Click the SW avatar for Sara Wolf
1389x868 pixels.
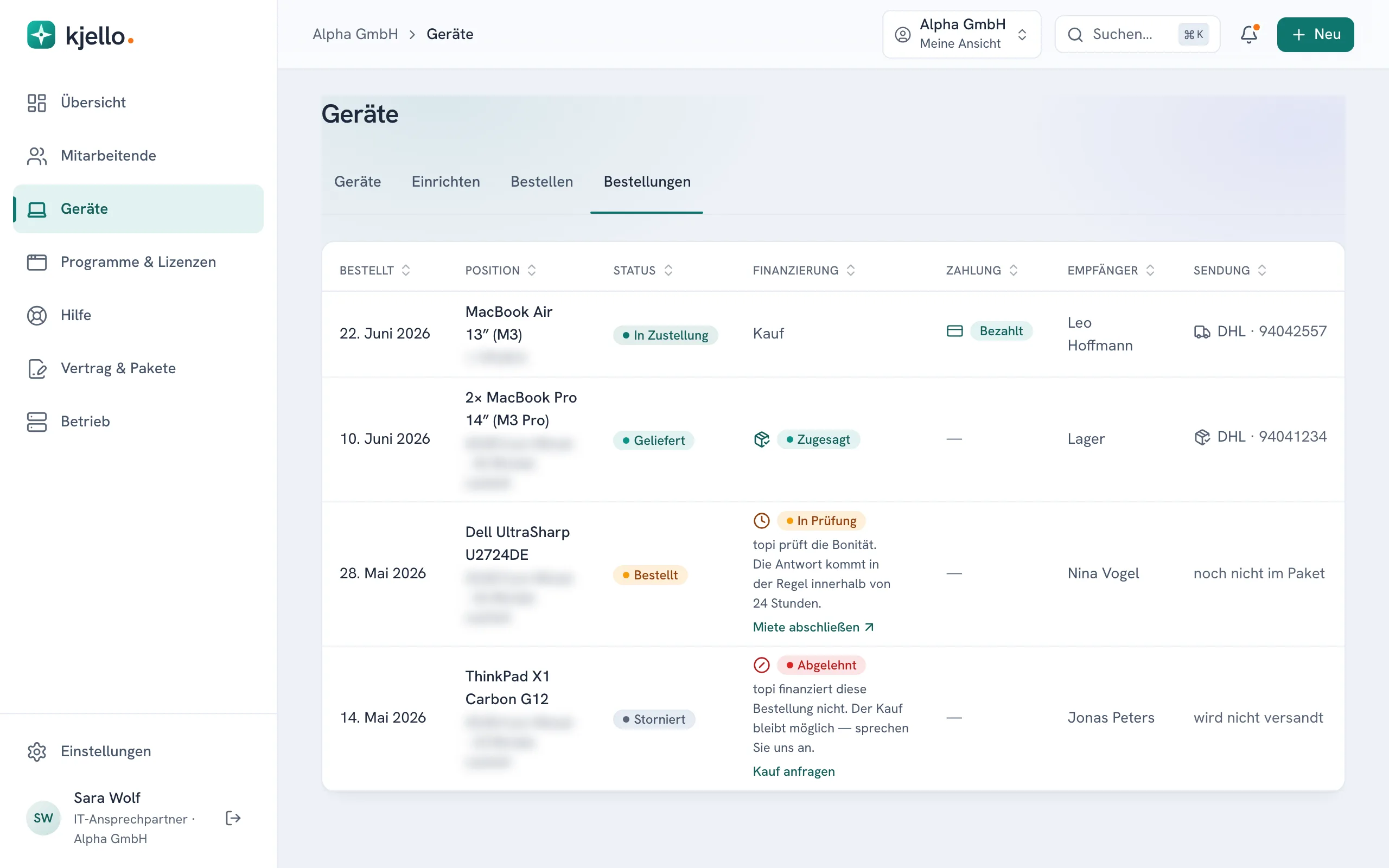(43, 818)
